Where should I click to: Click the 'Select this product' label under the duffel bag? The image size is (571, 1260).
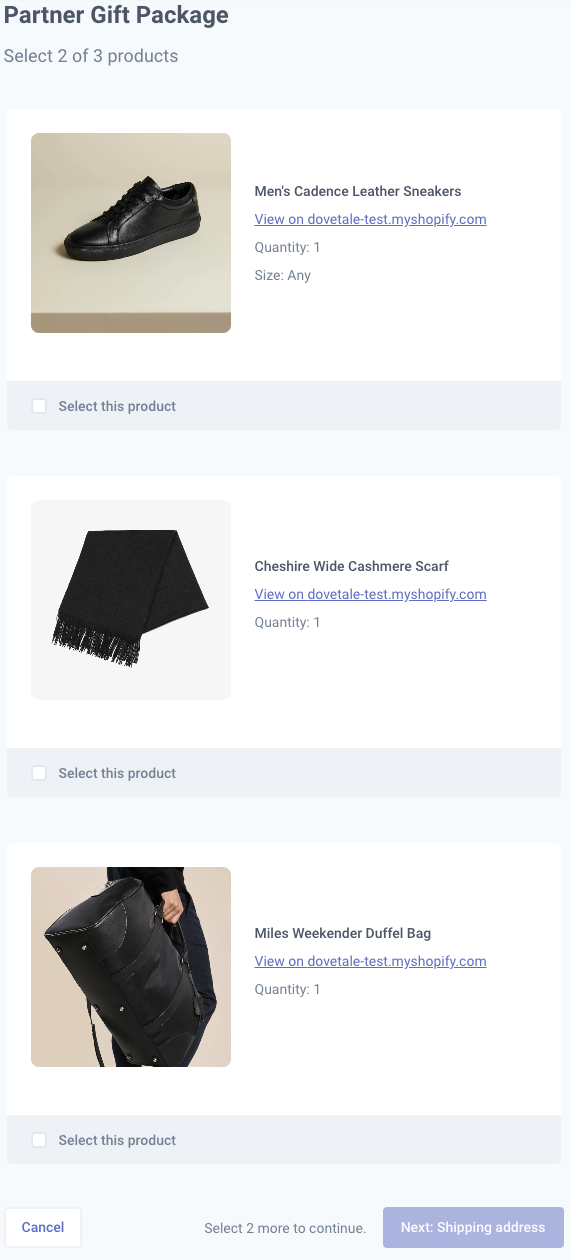point(117,1140)
